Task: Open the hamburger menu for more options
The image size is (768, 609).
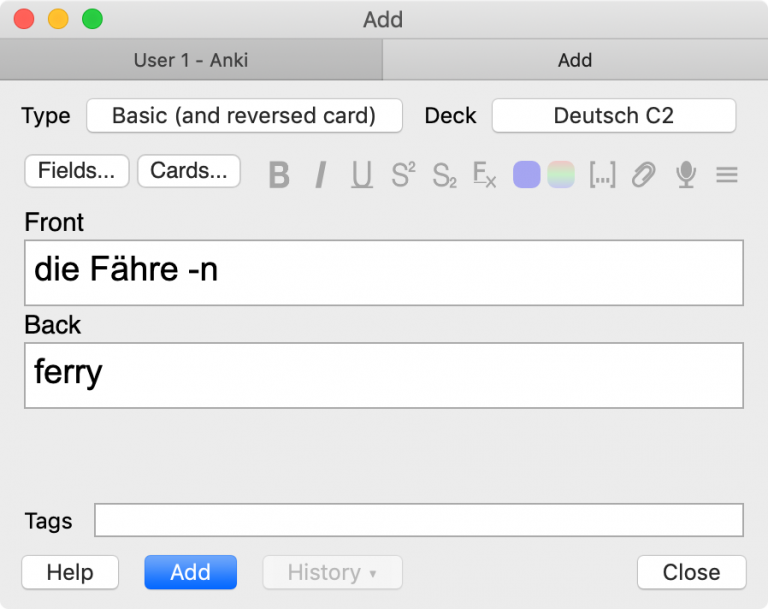Action: pyautogui.click(x=727, y=174)
